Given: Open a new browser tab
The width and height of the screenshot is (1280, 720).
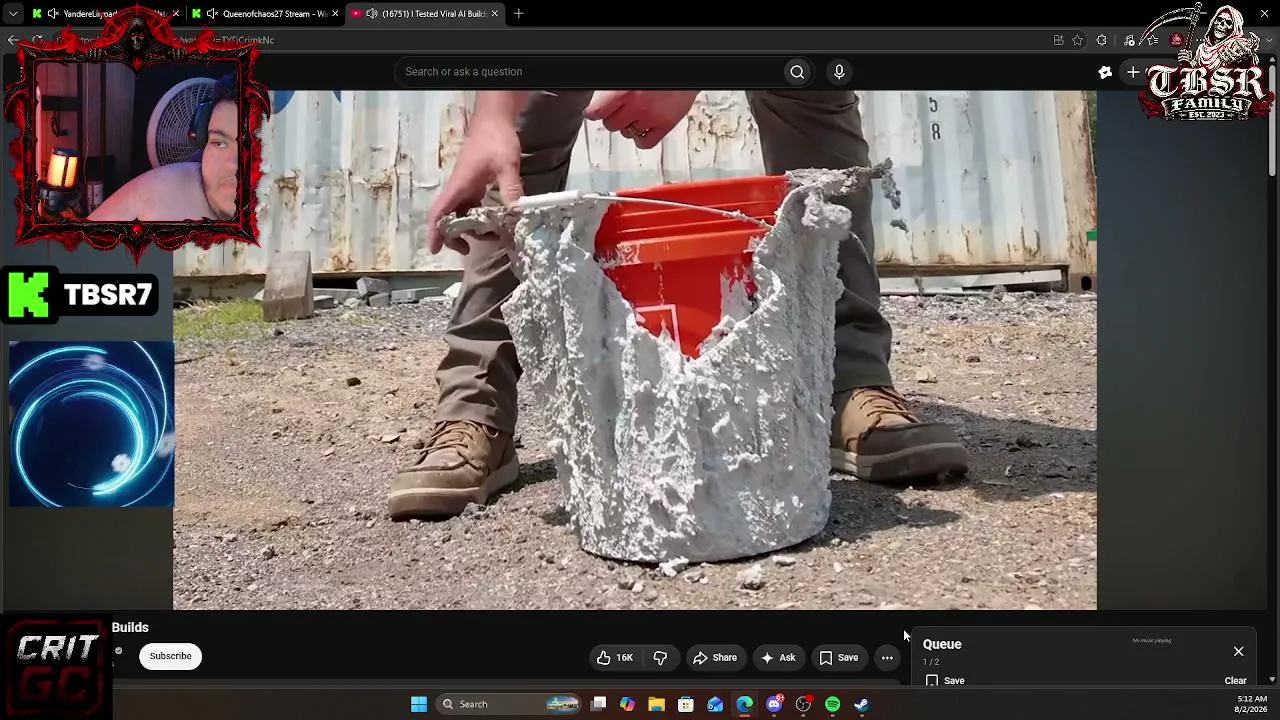Looking at the screenshot, I should pyautogui.click(x=518, y=14).
